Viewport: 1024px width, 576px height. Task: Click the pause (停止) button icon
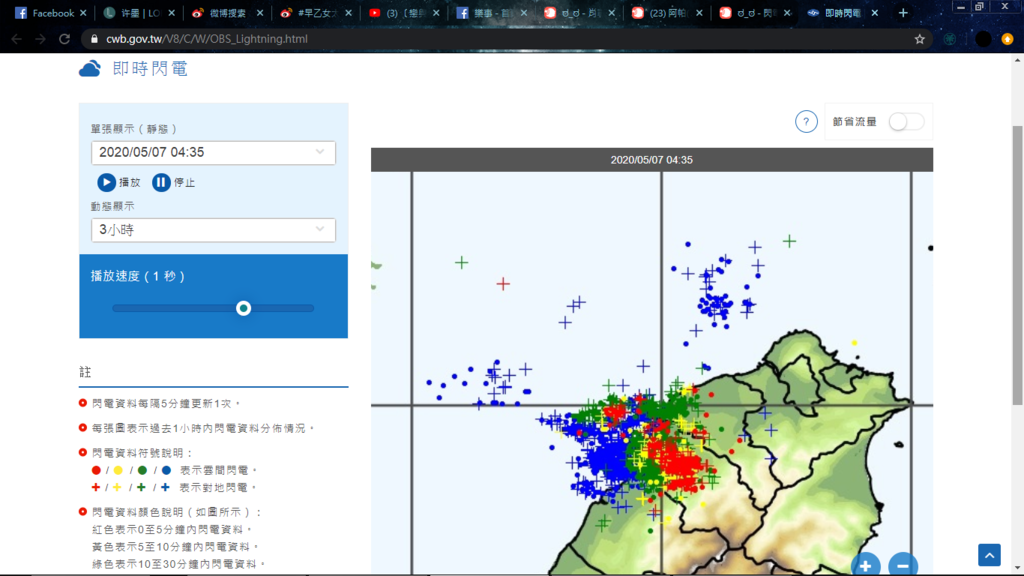tap(161, 182)
